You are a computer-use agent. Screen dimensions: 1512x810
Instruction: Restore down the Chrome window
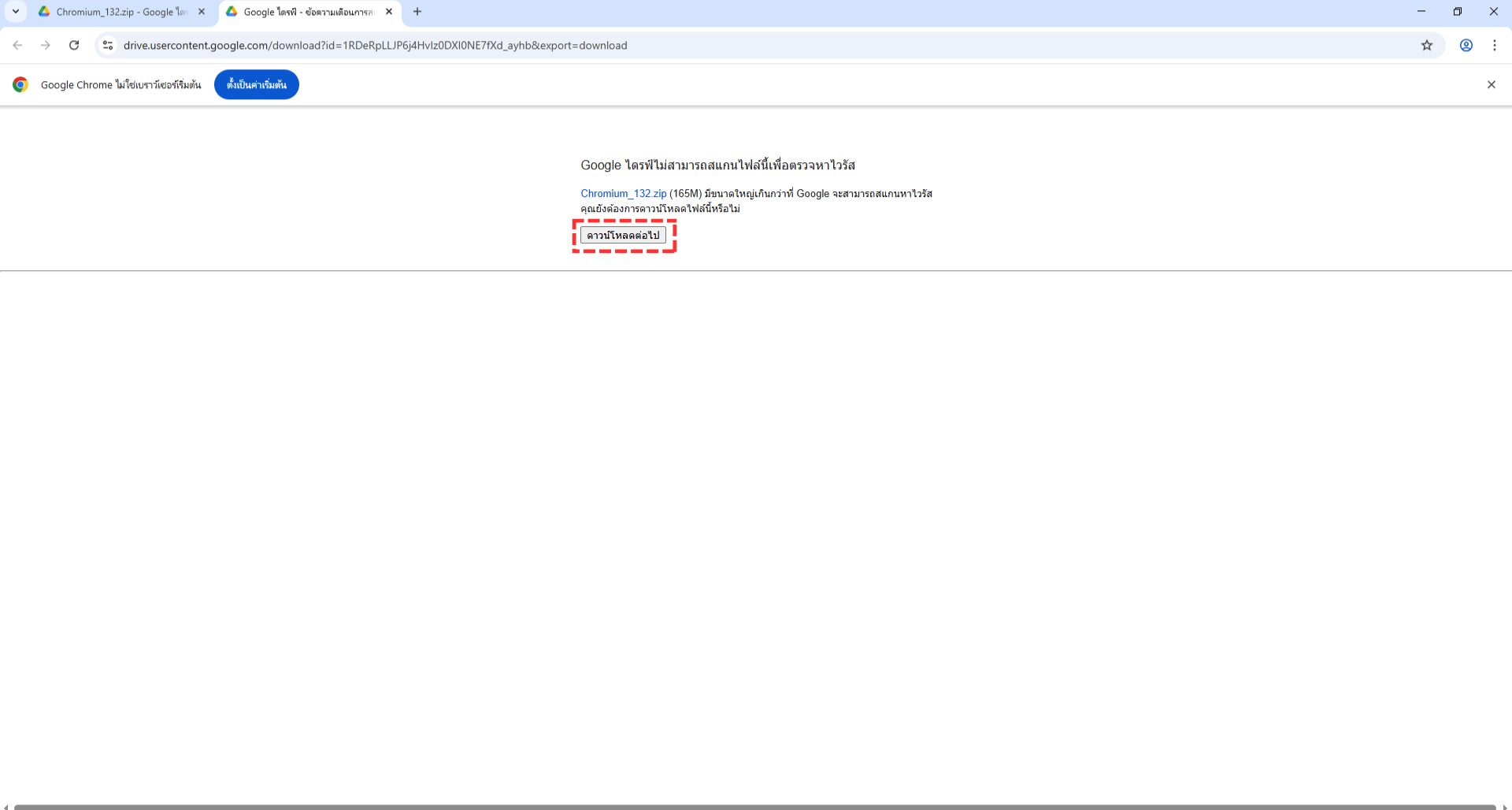click(1458, 12)
